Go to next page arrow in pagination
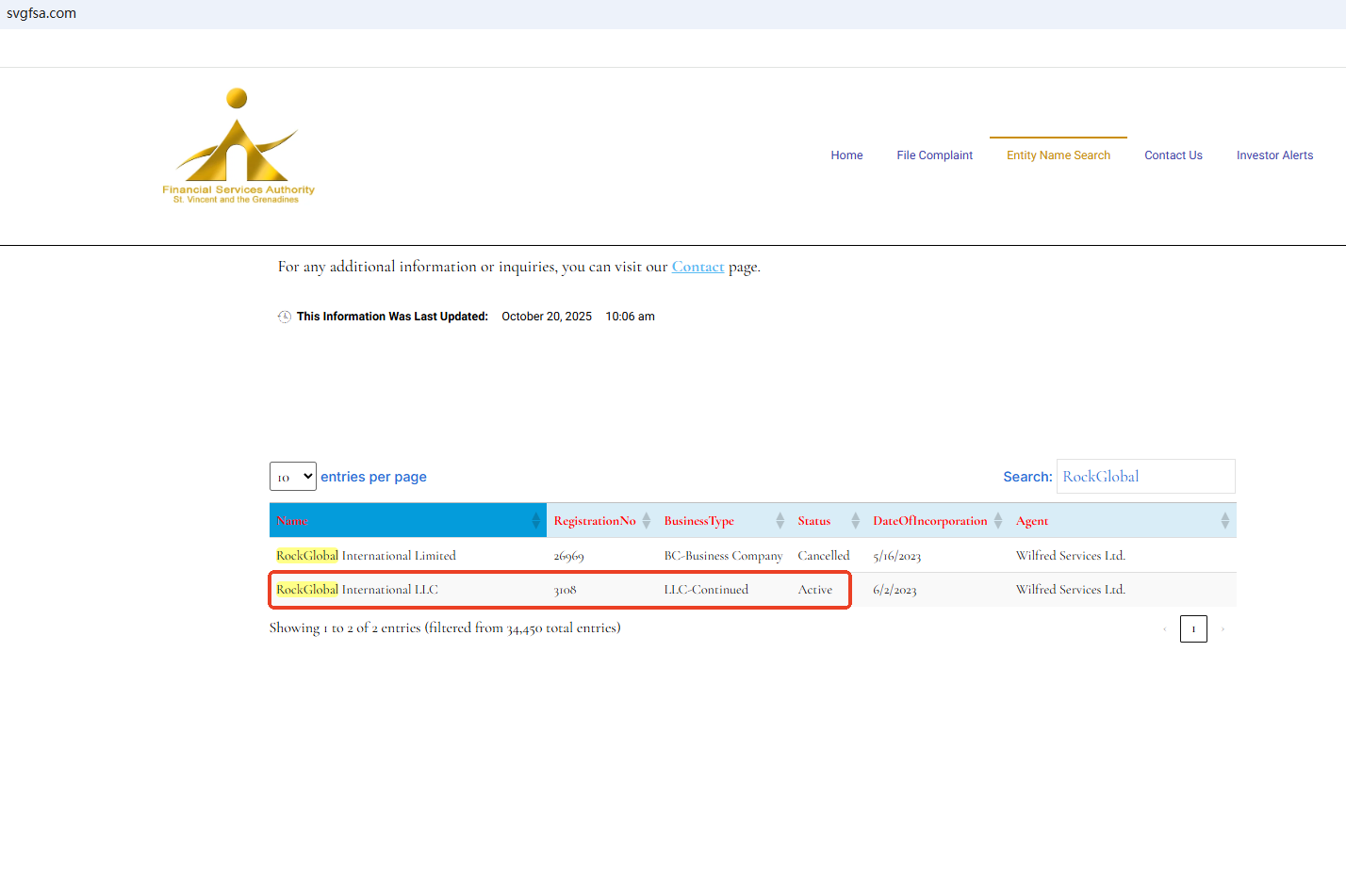 pyautogui.click(x=1223, y=628)
